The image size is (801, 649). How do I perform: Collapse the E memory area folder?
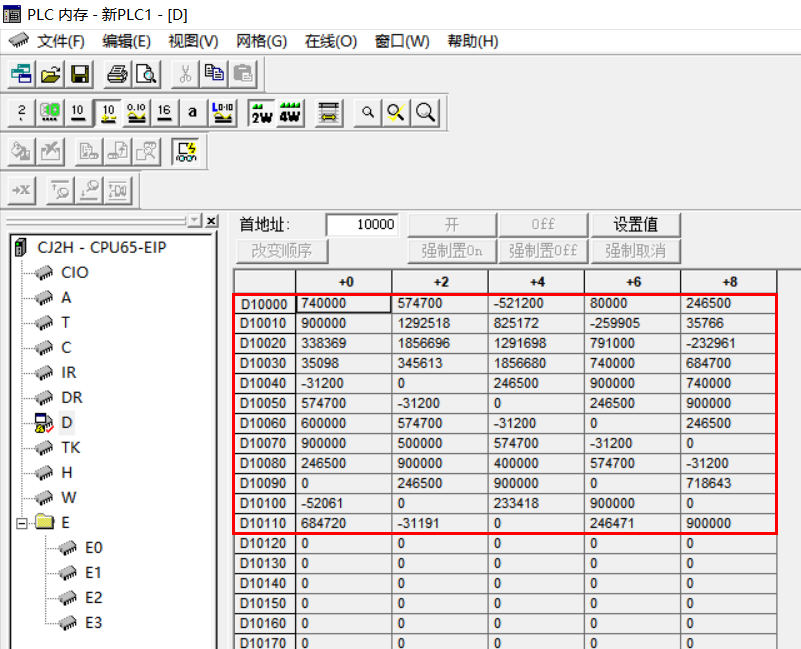(23, 522)
